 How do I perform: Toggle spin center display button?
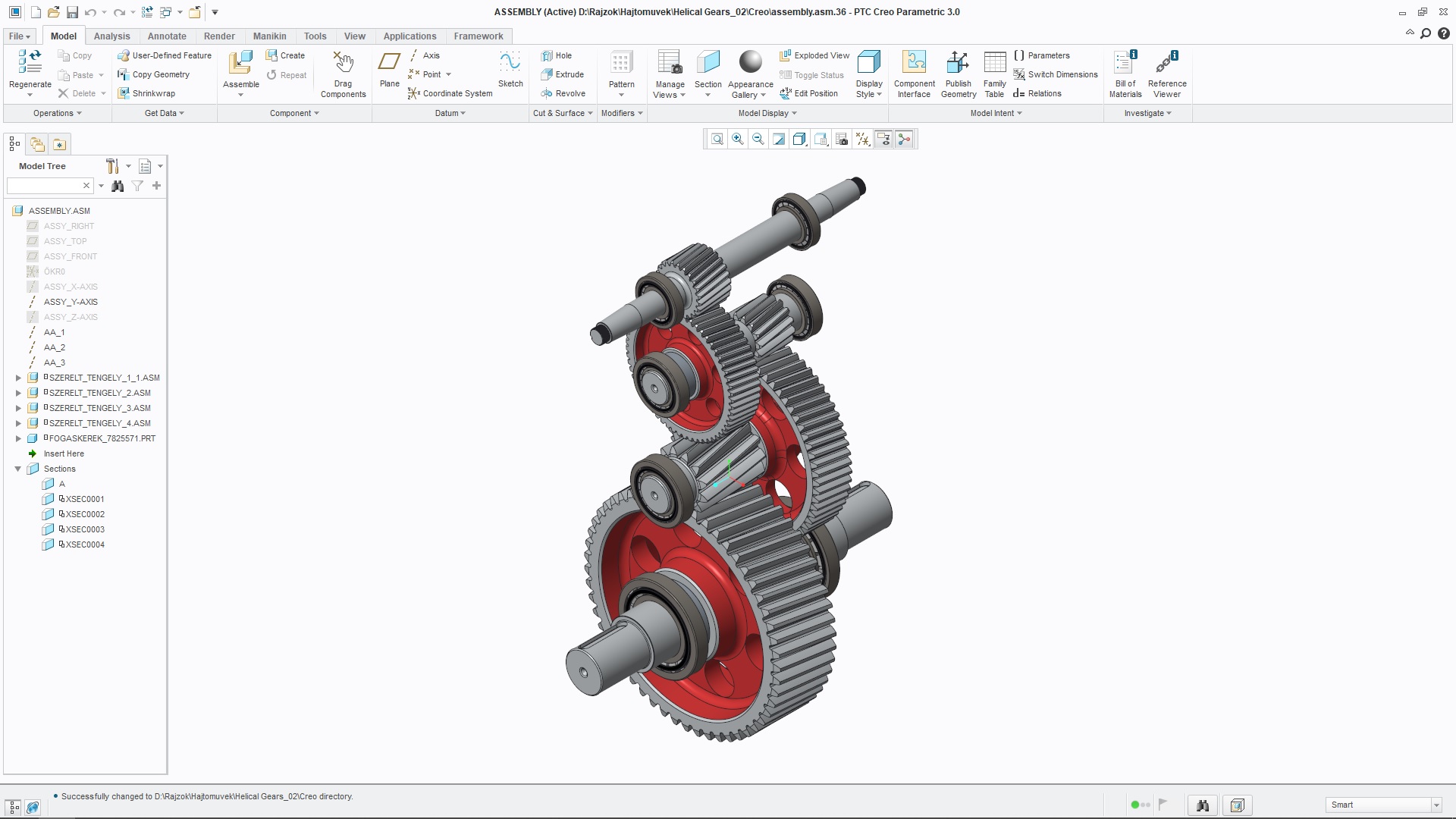[904, 140]
